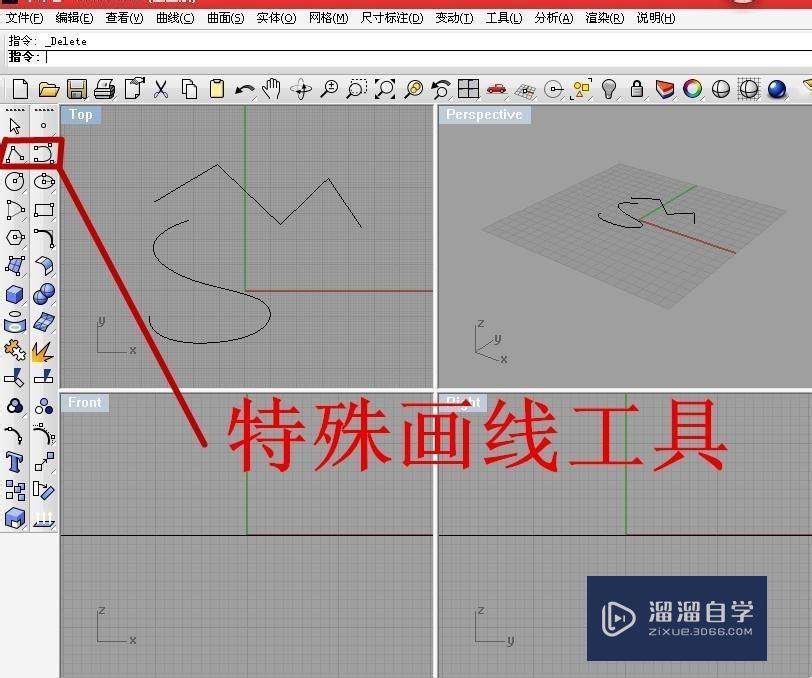Open a file with the folder icon

click(49, 89)
